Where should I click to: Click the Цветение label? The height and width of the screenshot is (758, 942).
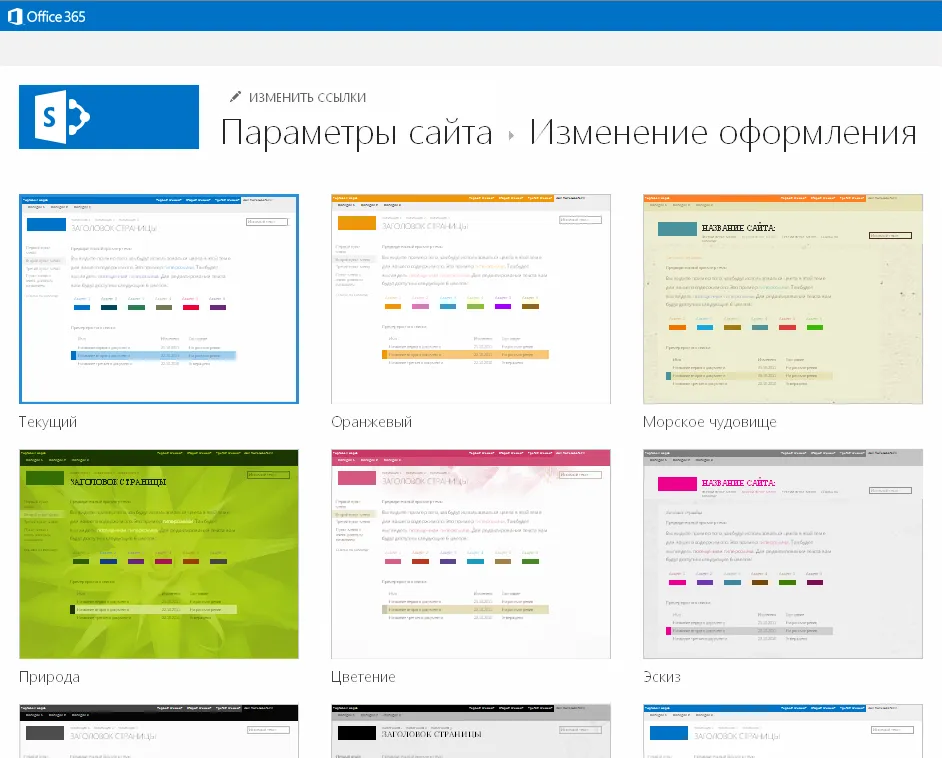(x=363, y=677)
